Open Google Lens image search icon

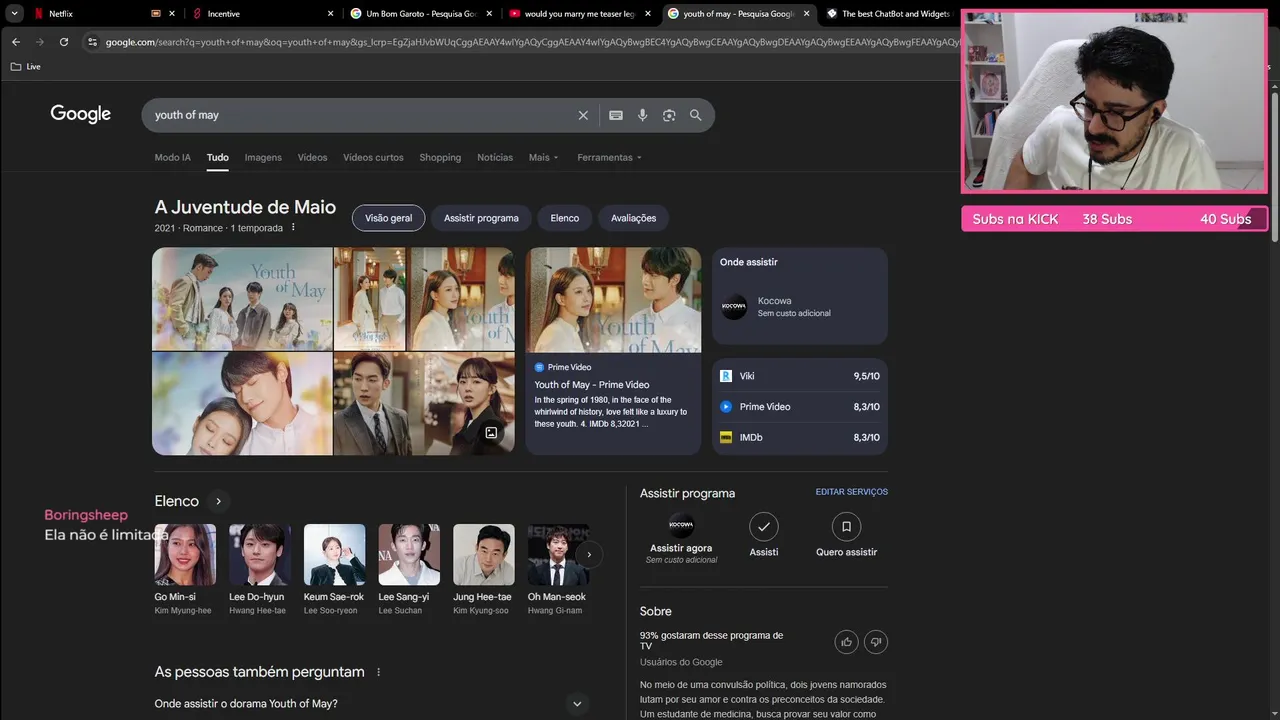(669, 115)
